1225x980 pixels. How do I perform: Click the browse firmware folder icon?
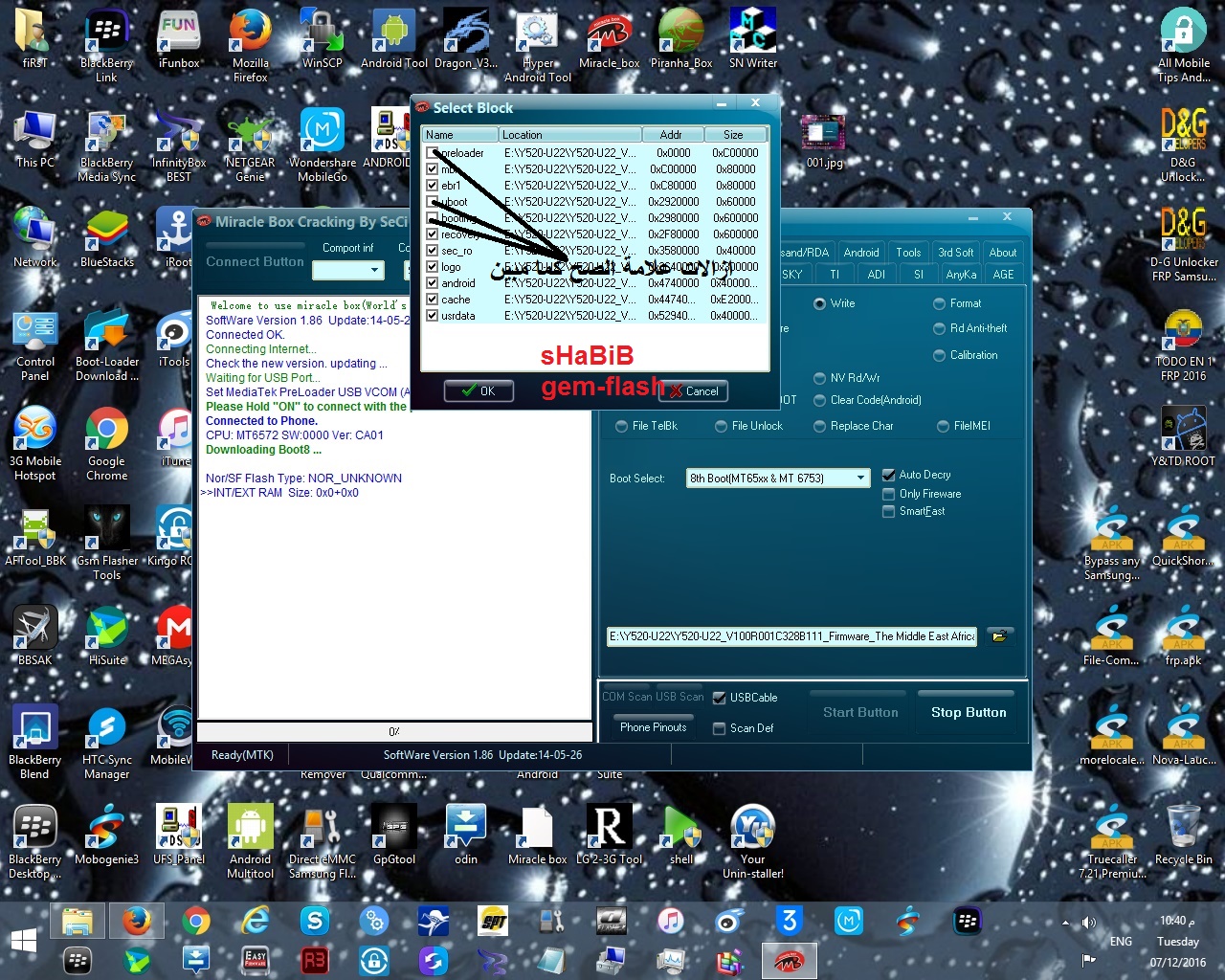998,636
